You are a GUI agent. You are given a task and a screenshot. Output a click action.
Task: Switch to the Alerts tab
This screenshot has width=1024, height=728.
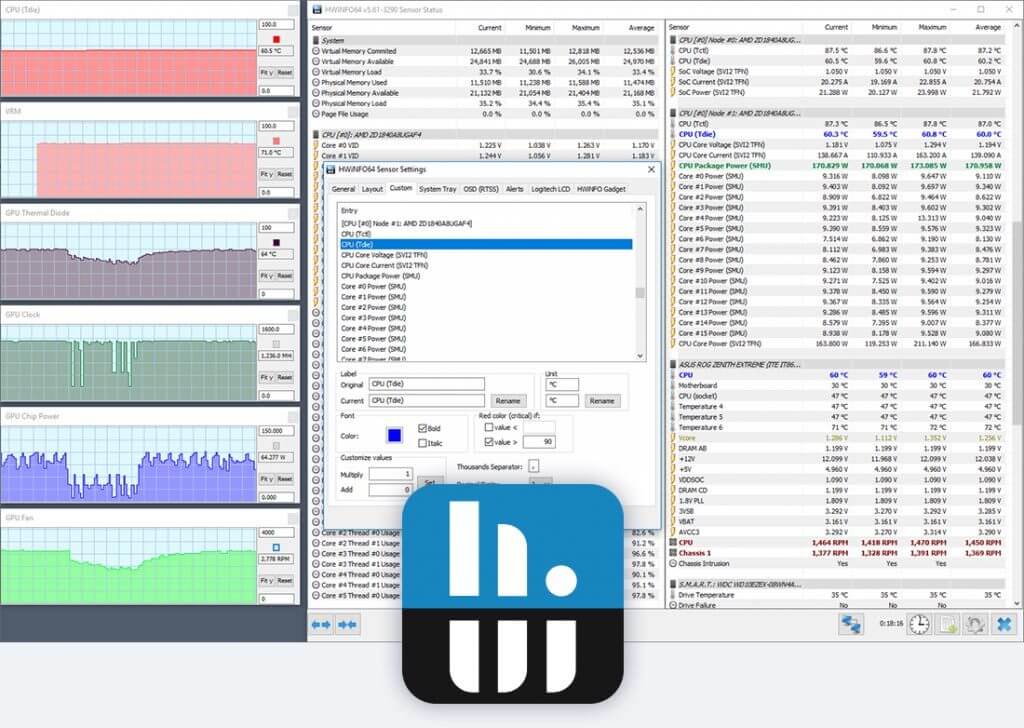514,188
